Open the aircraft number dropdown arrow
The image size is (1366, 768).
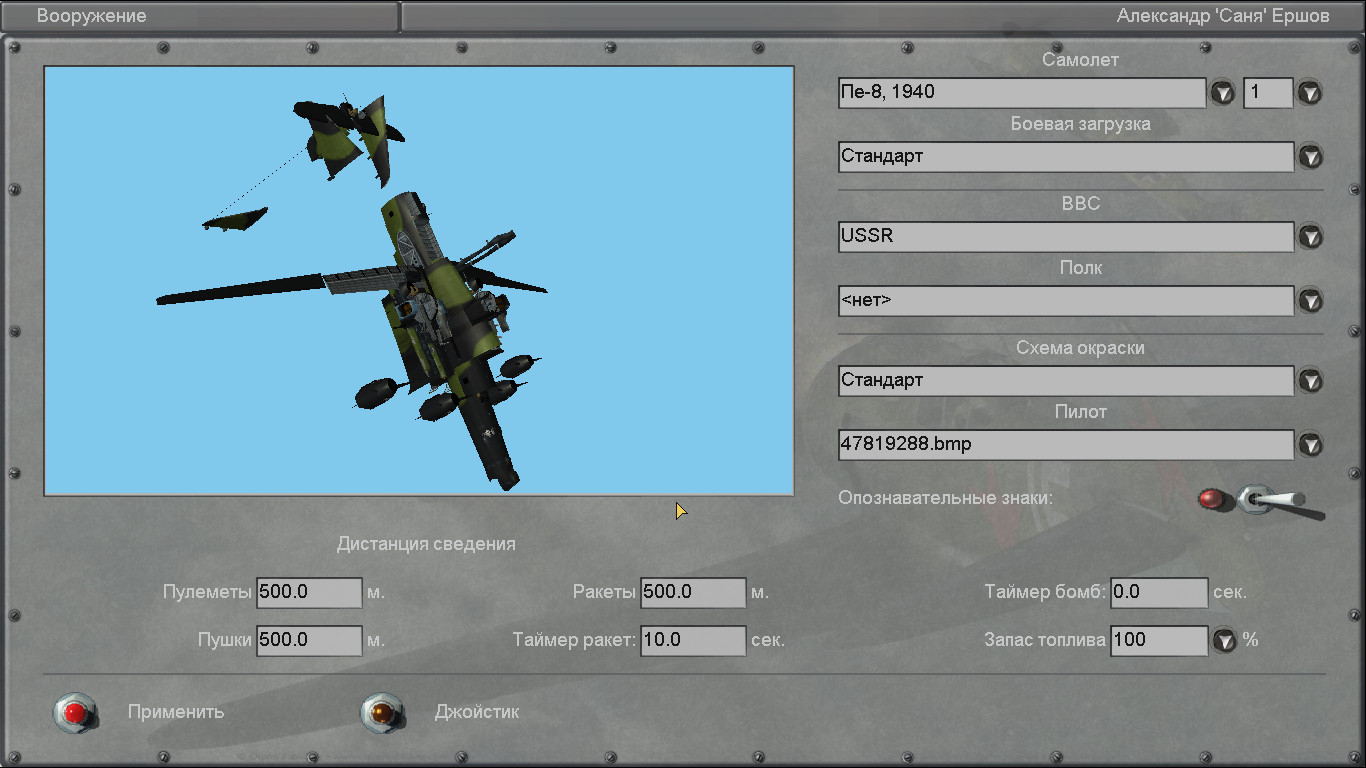point(1310,93)
